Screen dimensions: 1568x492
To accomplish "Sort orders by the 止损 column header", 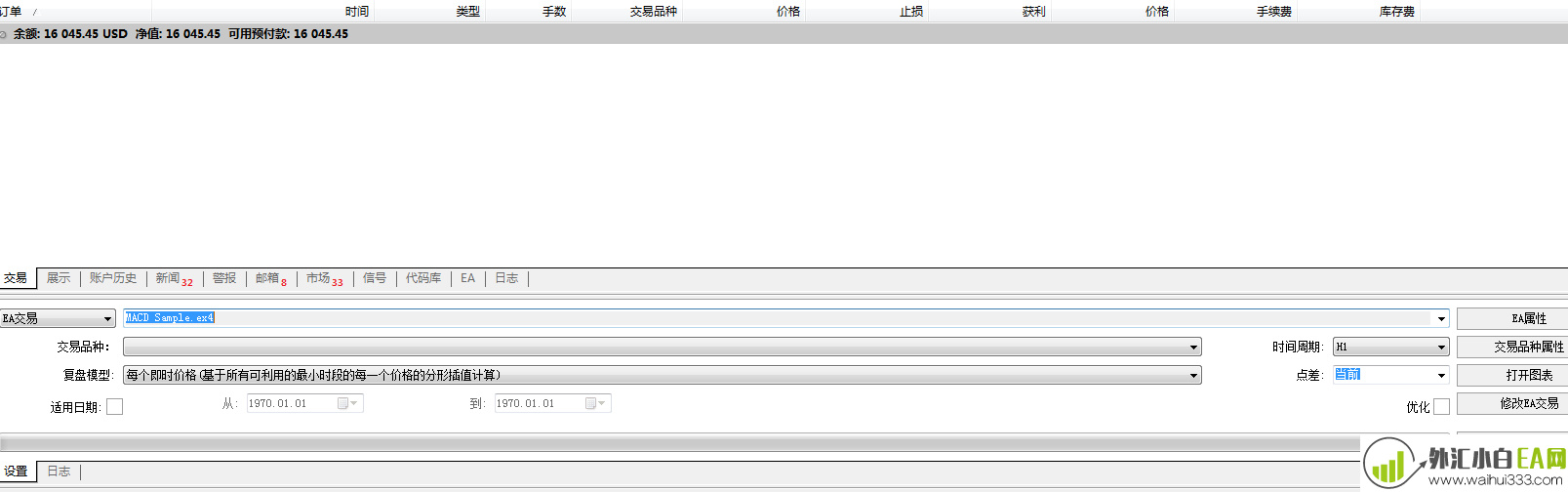I will 910,12.
